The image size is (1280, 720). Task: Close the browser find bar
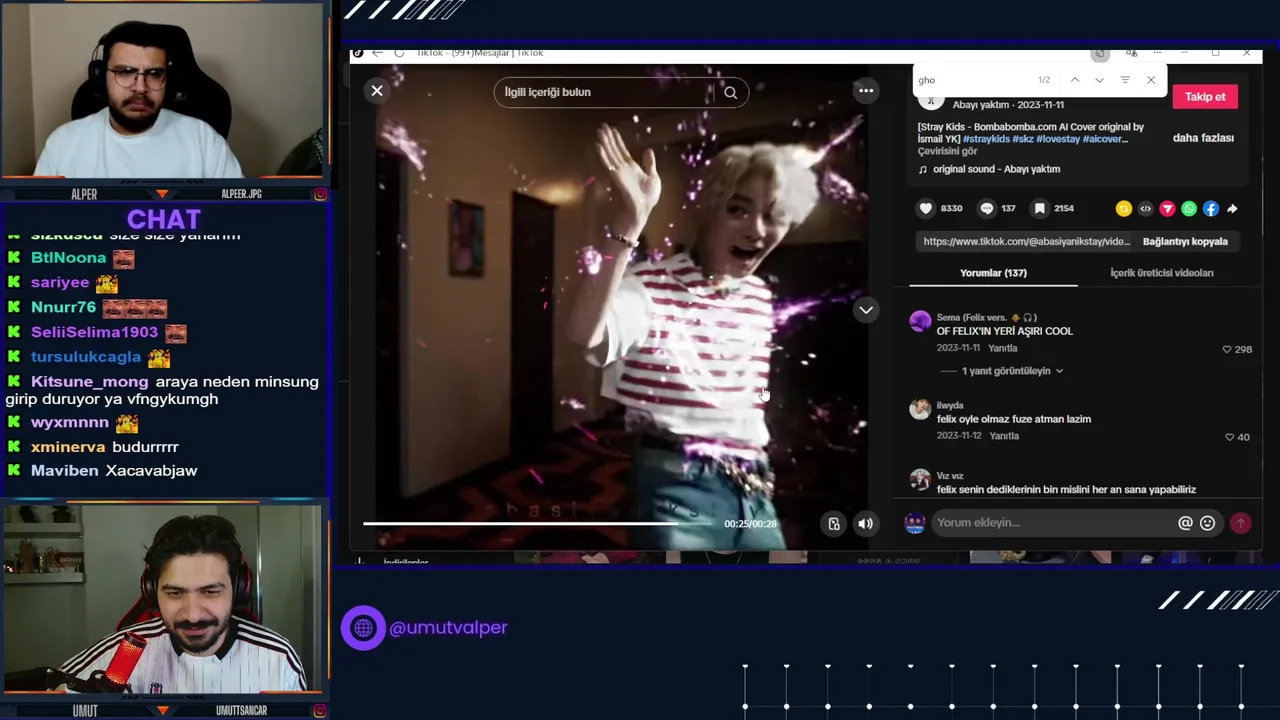click(1151, 80)
